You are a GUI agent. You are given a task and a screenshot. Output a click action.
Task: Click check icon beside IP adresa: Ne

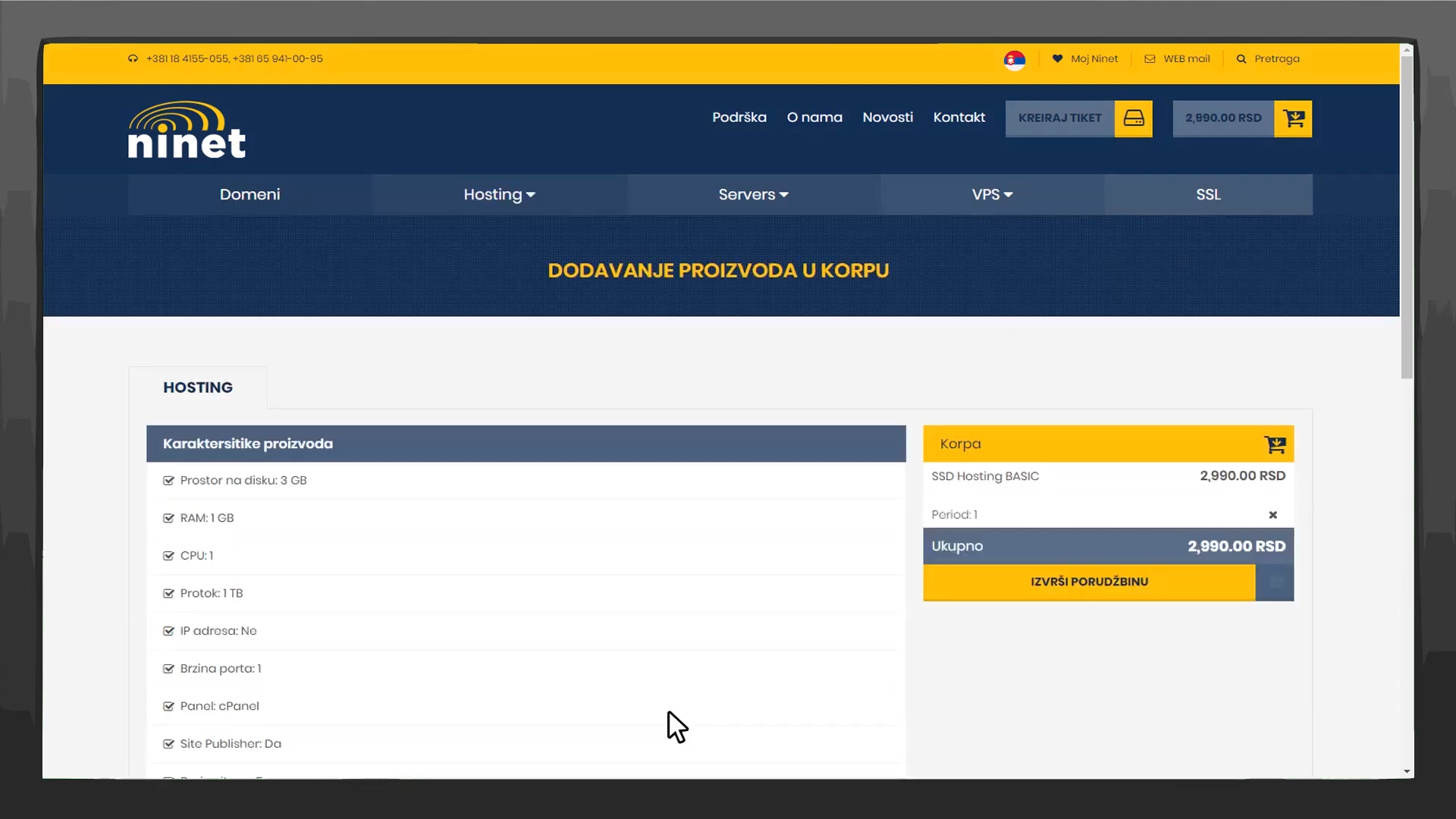click(x=168, y=631)
